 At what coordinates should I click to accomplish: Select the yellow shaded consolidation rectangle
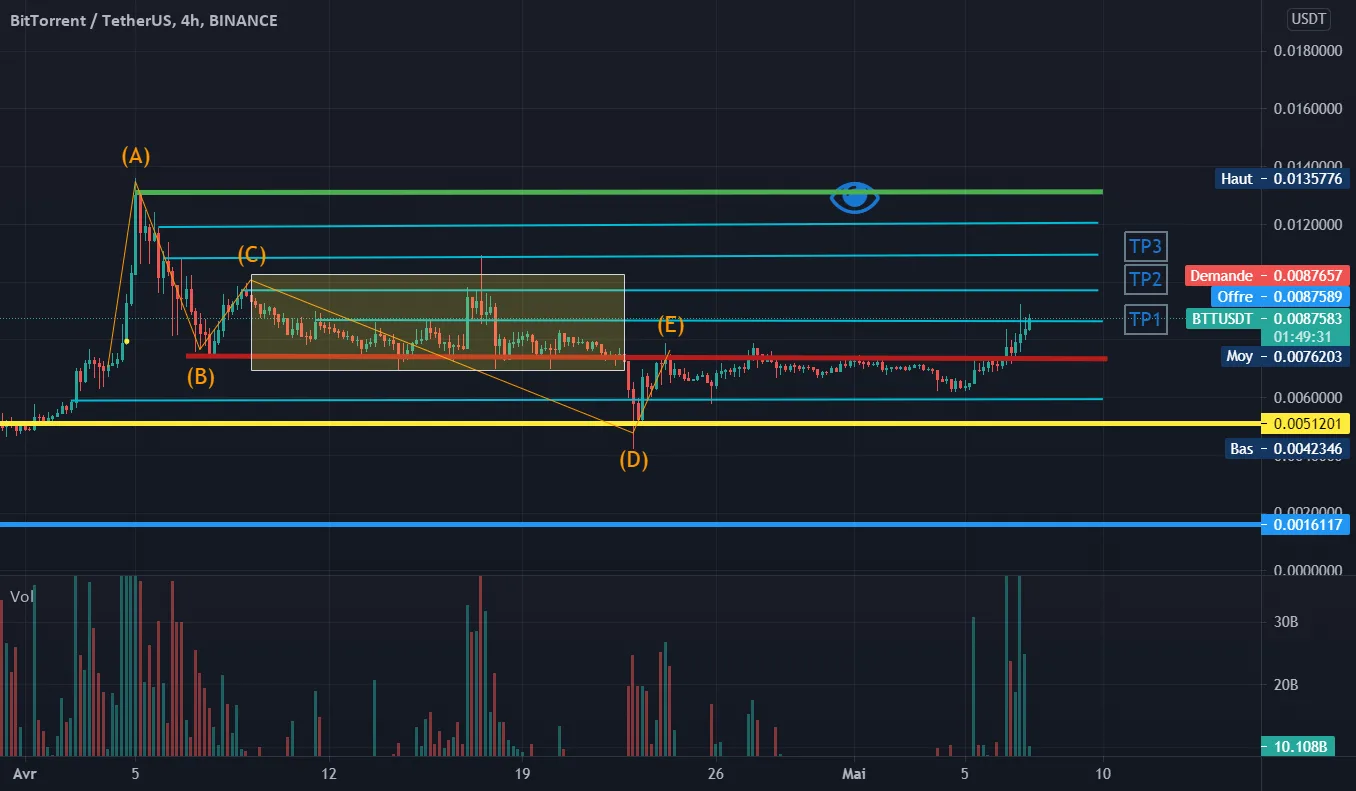[x=437, y=322]
